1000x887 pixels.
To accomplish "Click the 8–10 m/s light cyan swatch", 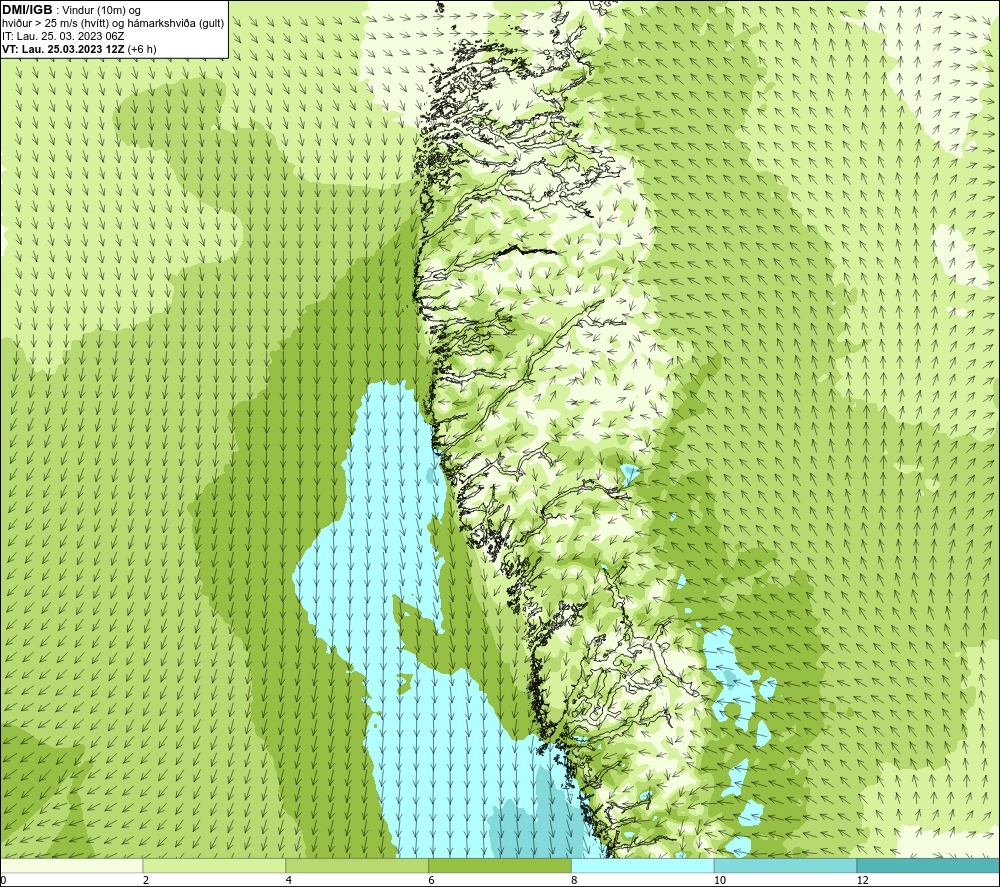I will 642,865.
